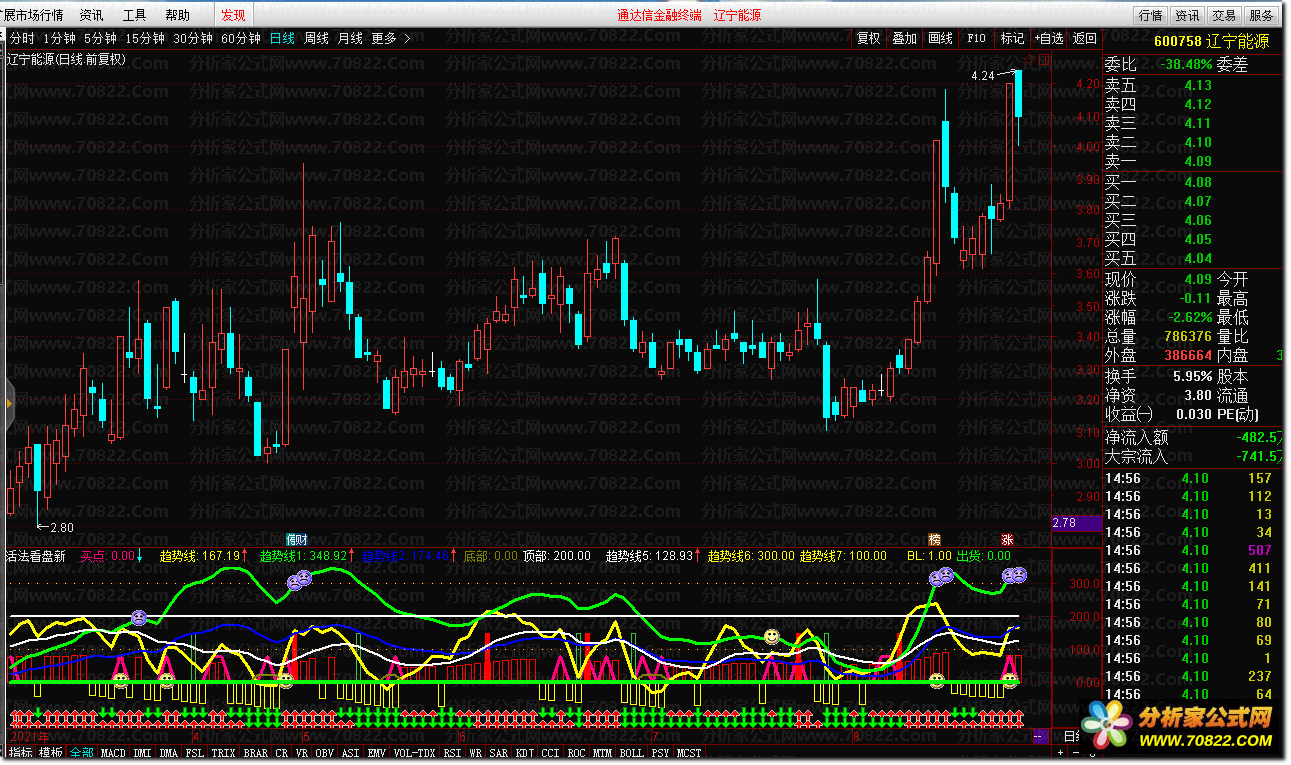
Task: Select the 30分钟 period
Action: [193, 39]
